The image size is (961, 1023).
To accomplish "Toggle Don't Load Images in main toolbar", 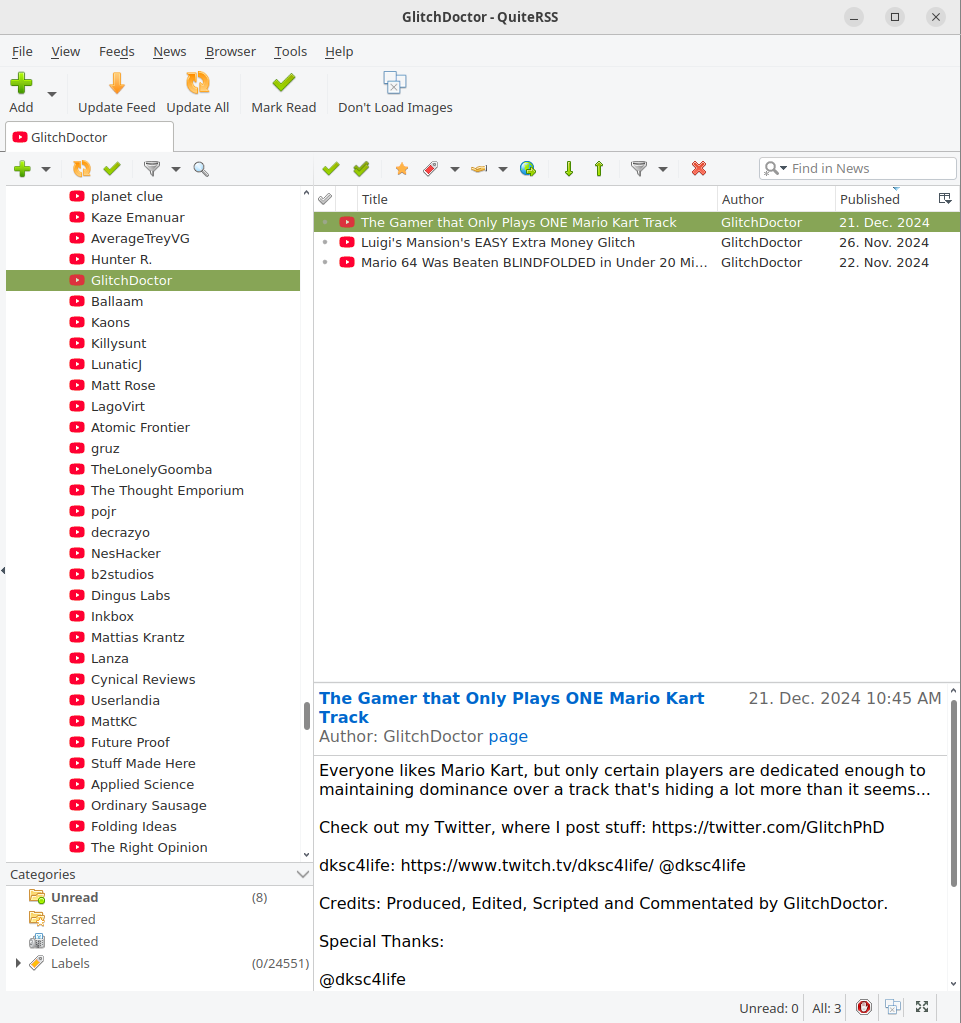I will pos(395,84).
